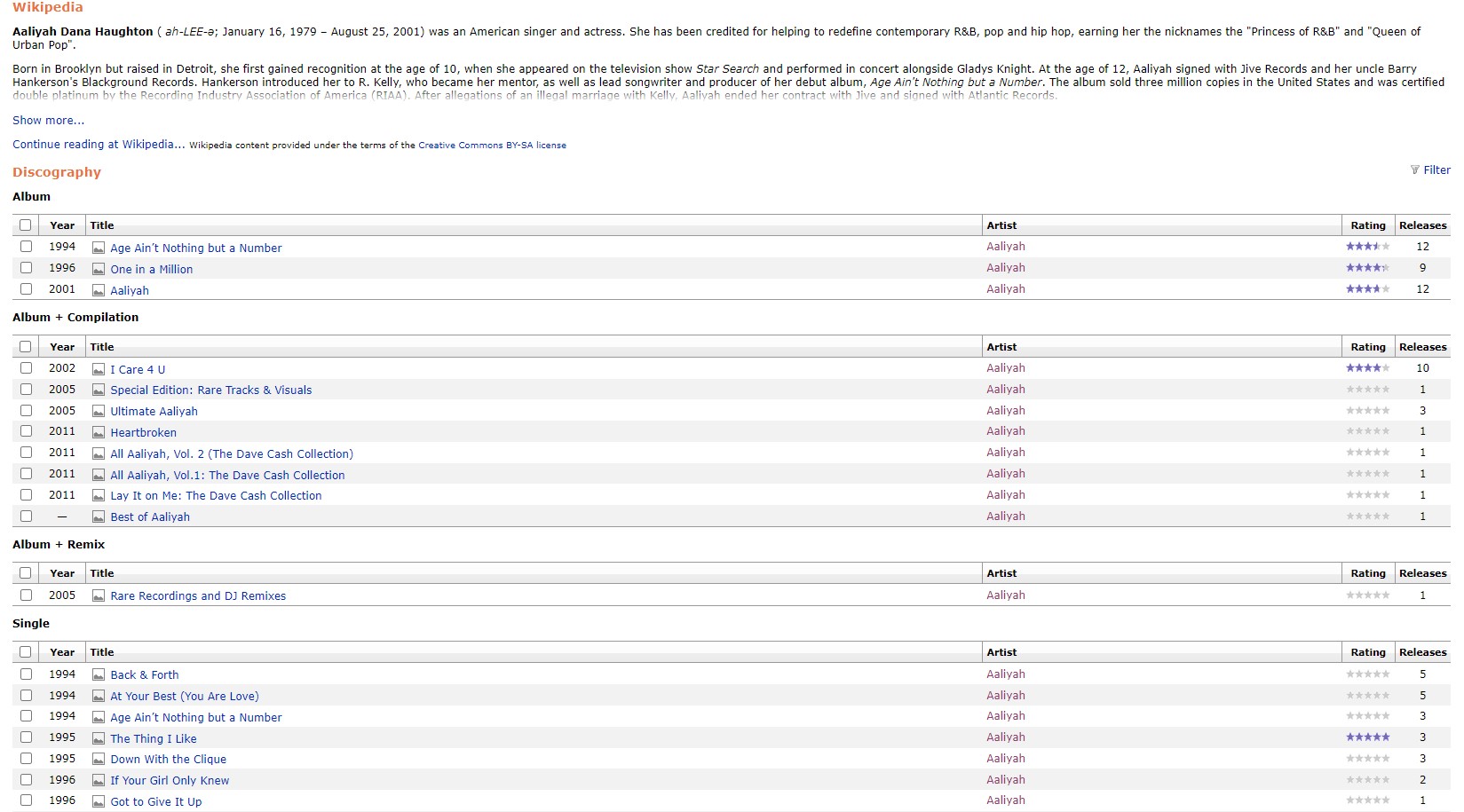Open cover art icon beside The Thing I Like
This screenshot has width=1464, height=812.
pos(99,737)
